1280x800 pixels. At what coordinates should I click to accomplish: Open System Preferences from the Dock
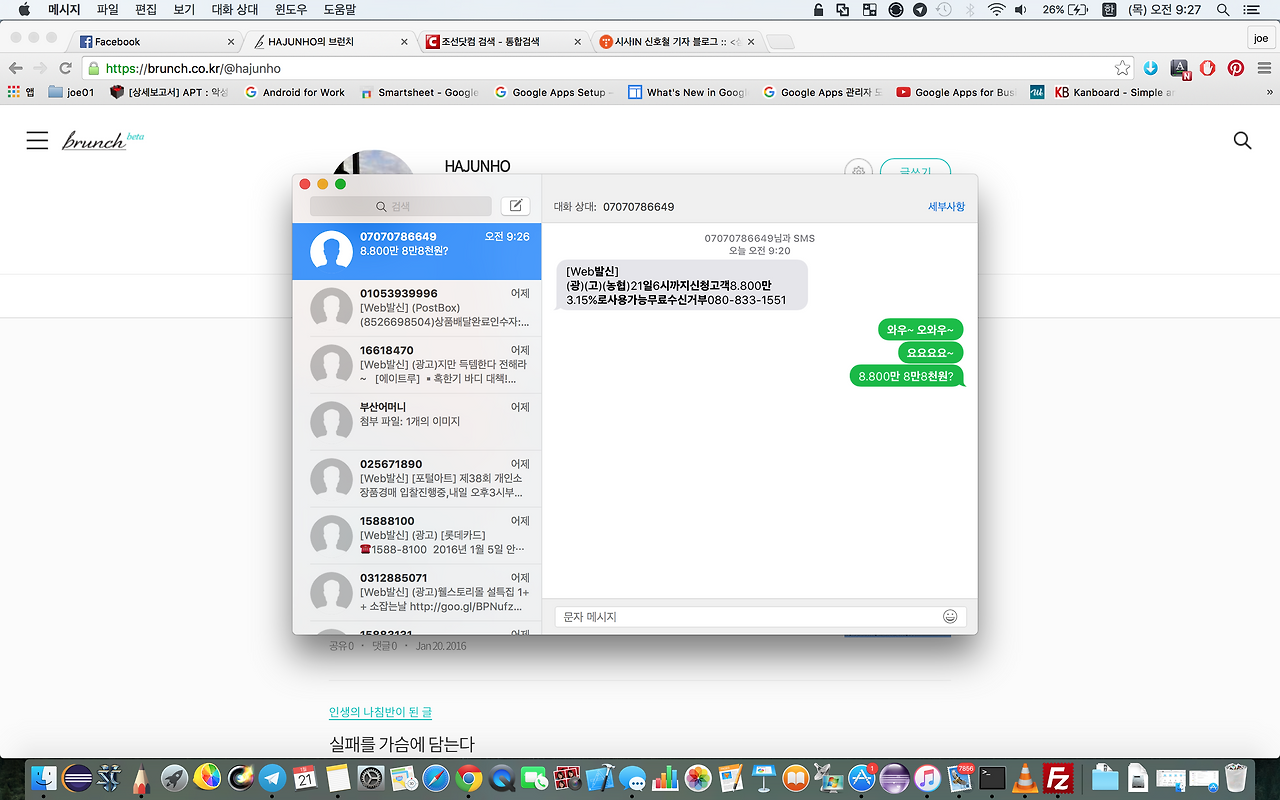pyautogui.click(x=371, y=778)
